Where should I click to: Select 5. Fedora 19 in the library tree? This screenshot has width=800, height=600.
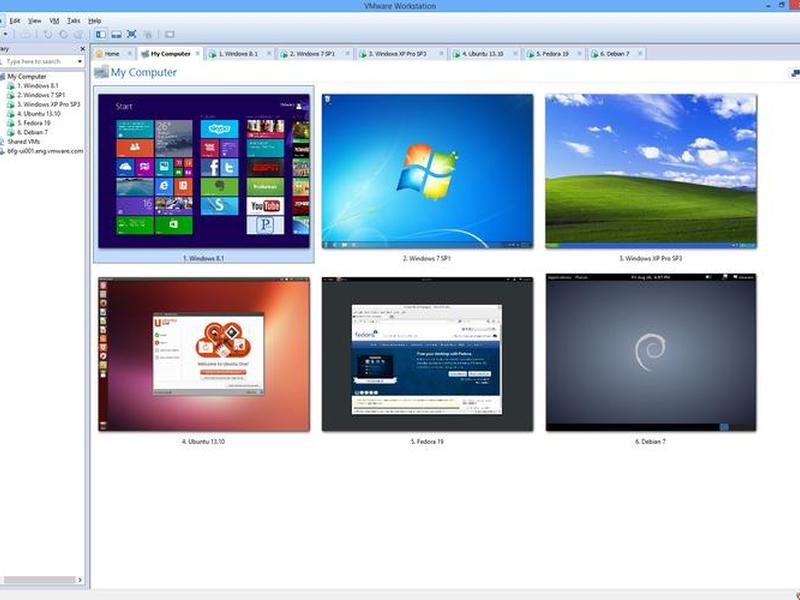34,123
